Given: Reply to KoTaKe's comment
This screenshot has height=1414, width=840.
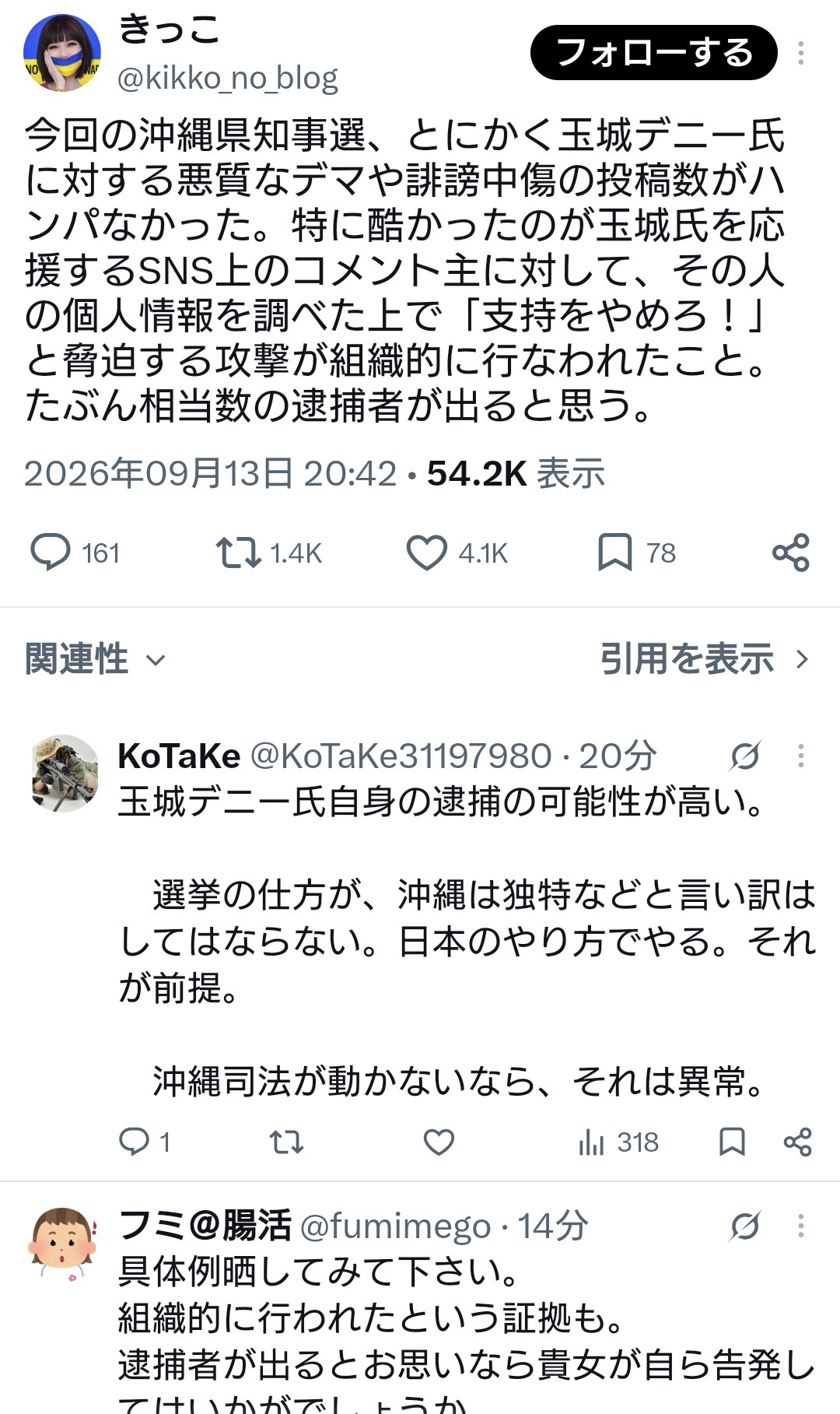Looking at the screenshot, I should 134,1142.
